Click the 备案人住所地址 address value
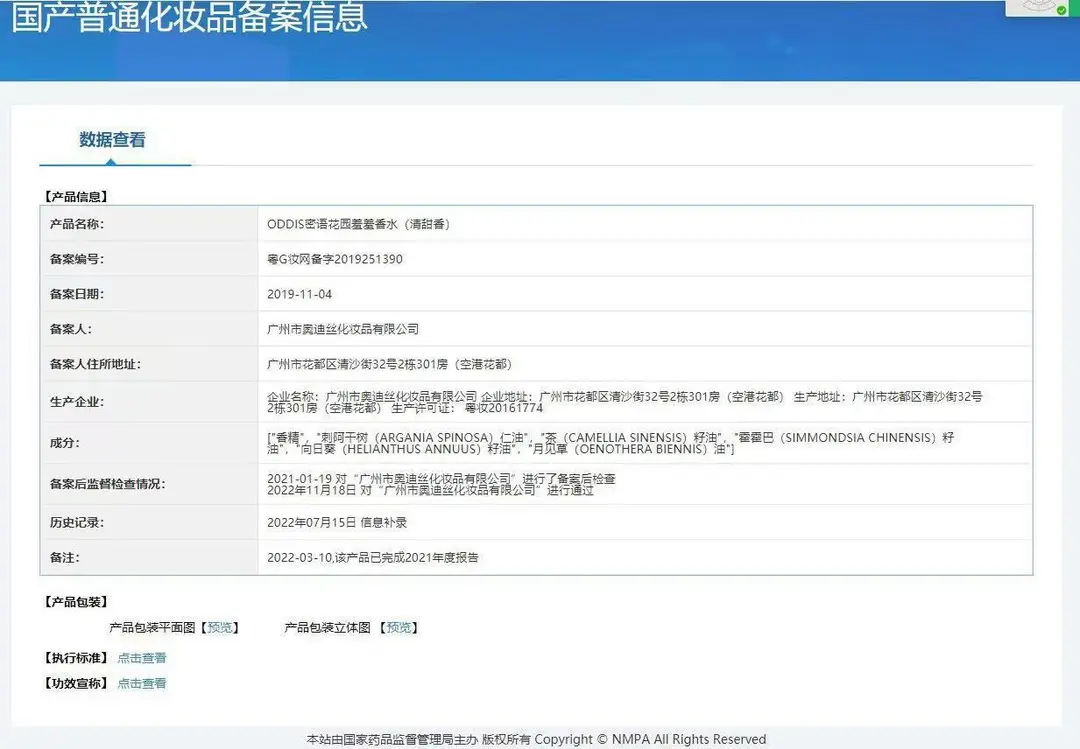The width and height of the screenshot is (1080, 749). tap(389, 364)
